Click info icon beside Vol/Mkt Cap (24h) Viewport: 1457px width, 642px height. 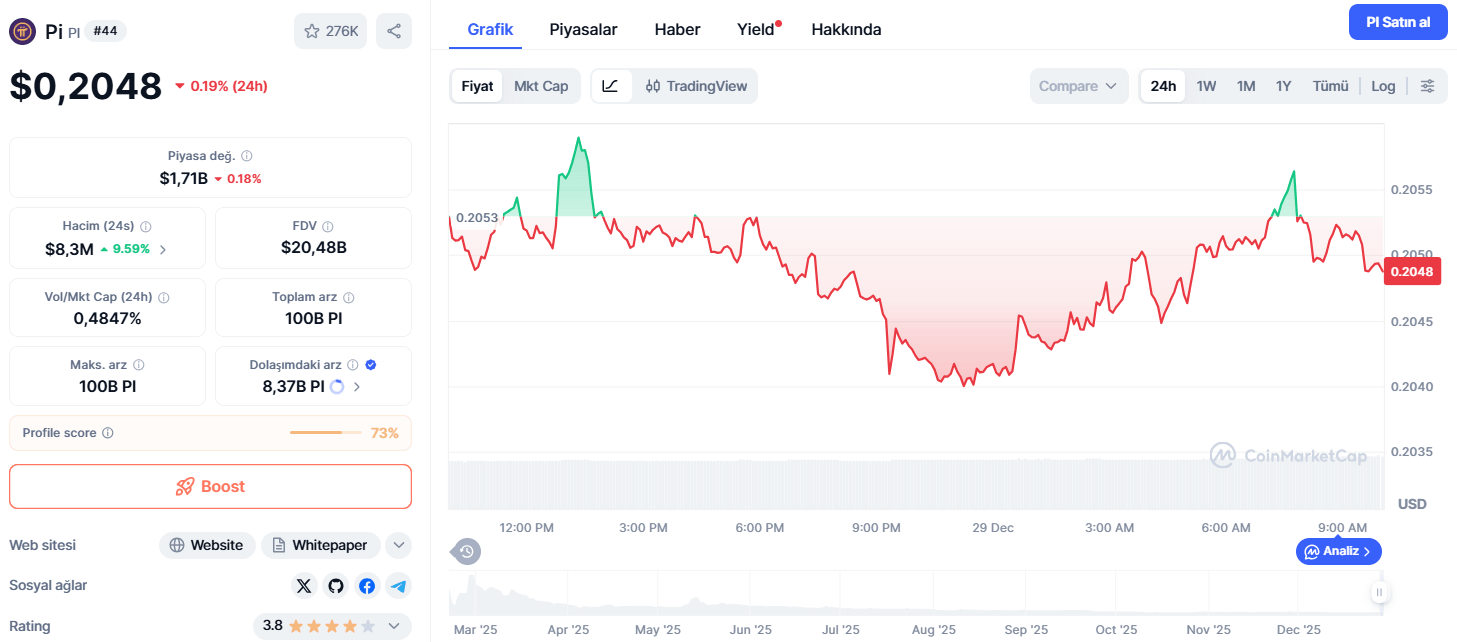[164, 298]
